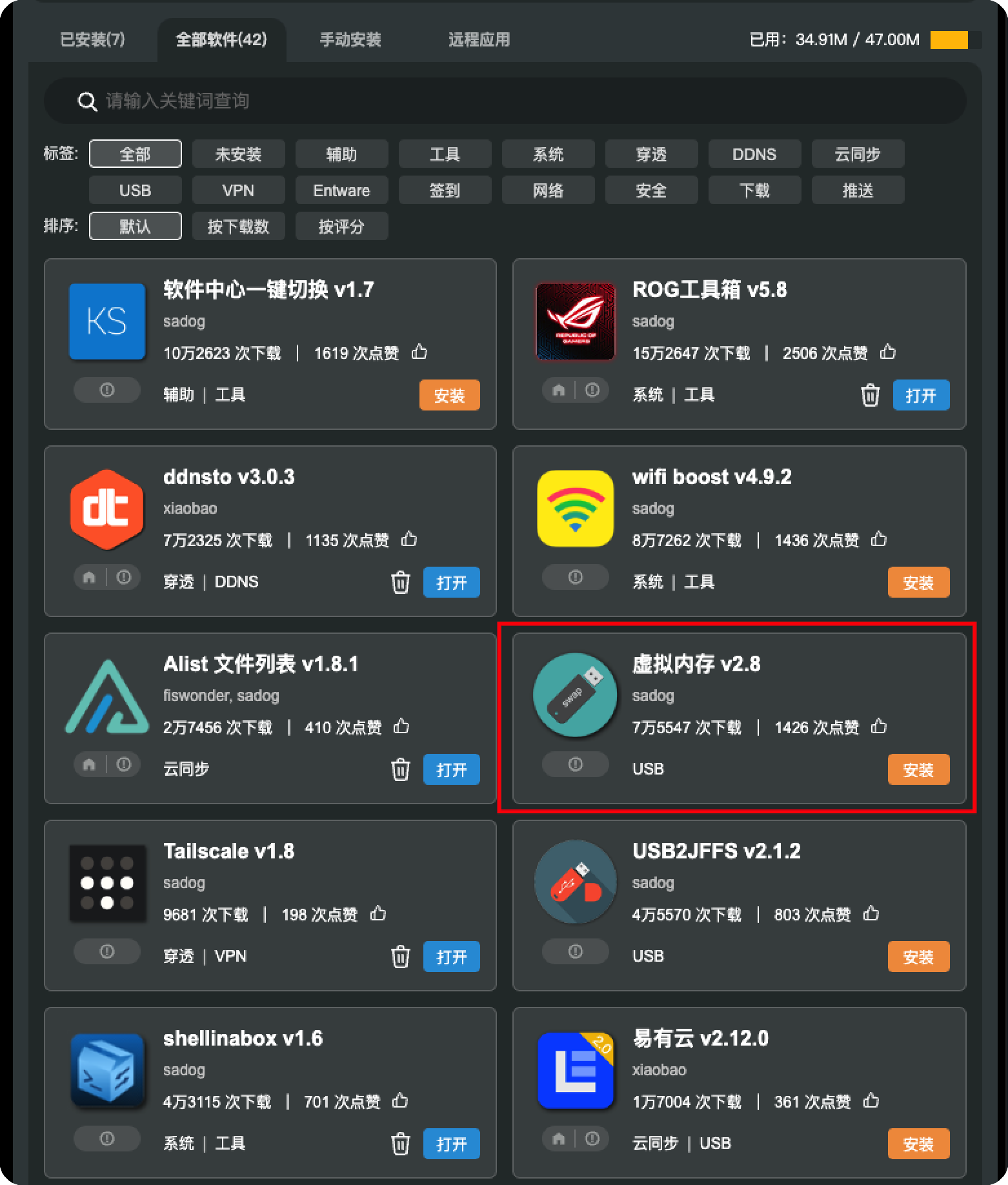Like Alist with thumbs-up icon
The height and width of the screenshot is (1185, 1008).
pyautogui.click(x=401, y=726)
